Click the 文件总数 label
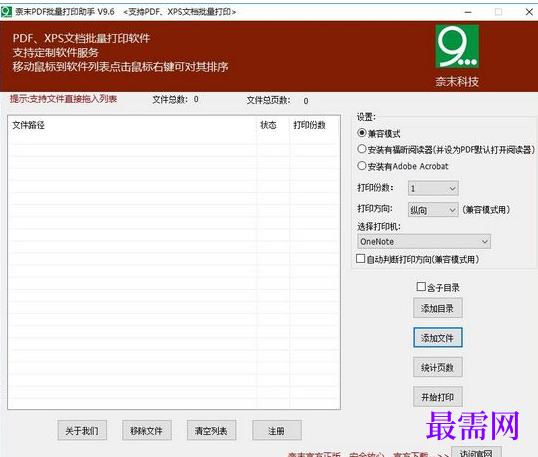The width and height of the screenshot is (538, 457). 170,99
